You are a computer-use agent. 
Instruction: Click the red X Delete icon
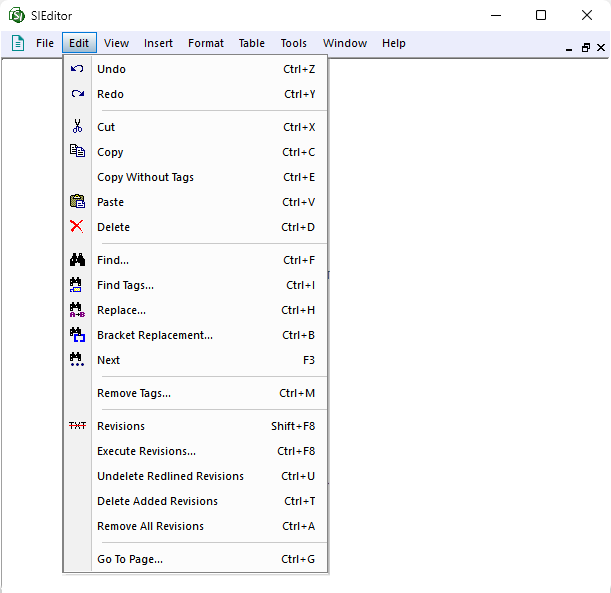(x=77, y=226)
